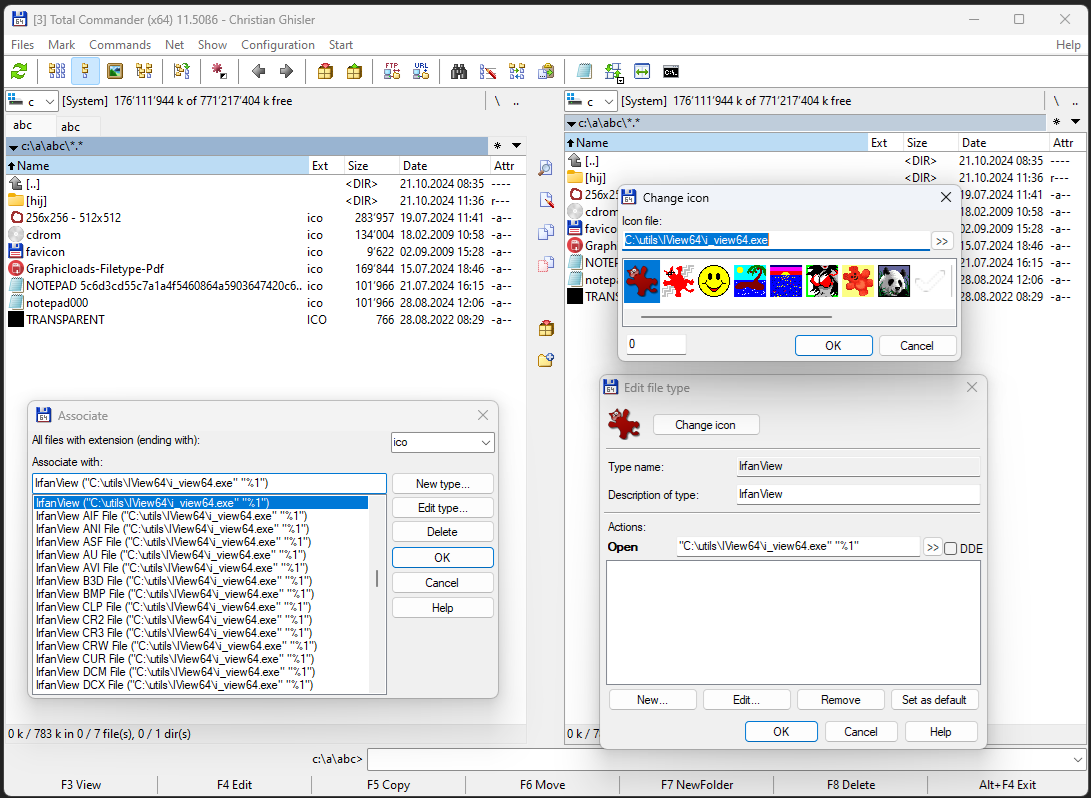Pick the palm tree beach icon

[x=750, y=282]
